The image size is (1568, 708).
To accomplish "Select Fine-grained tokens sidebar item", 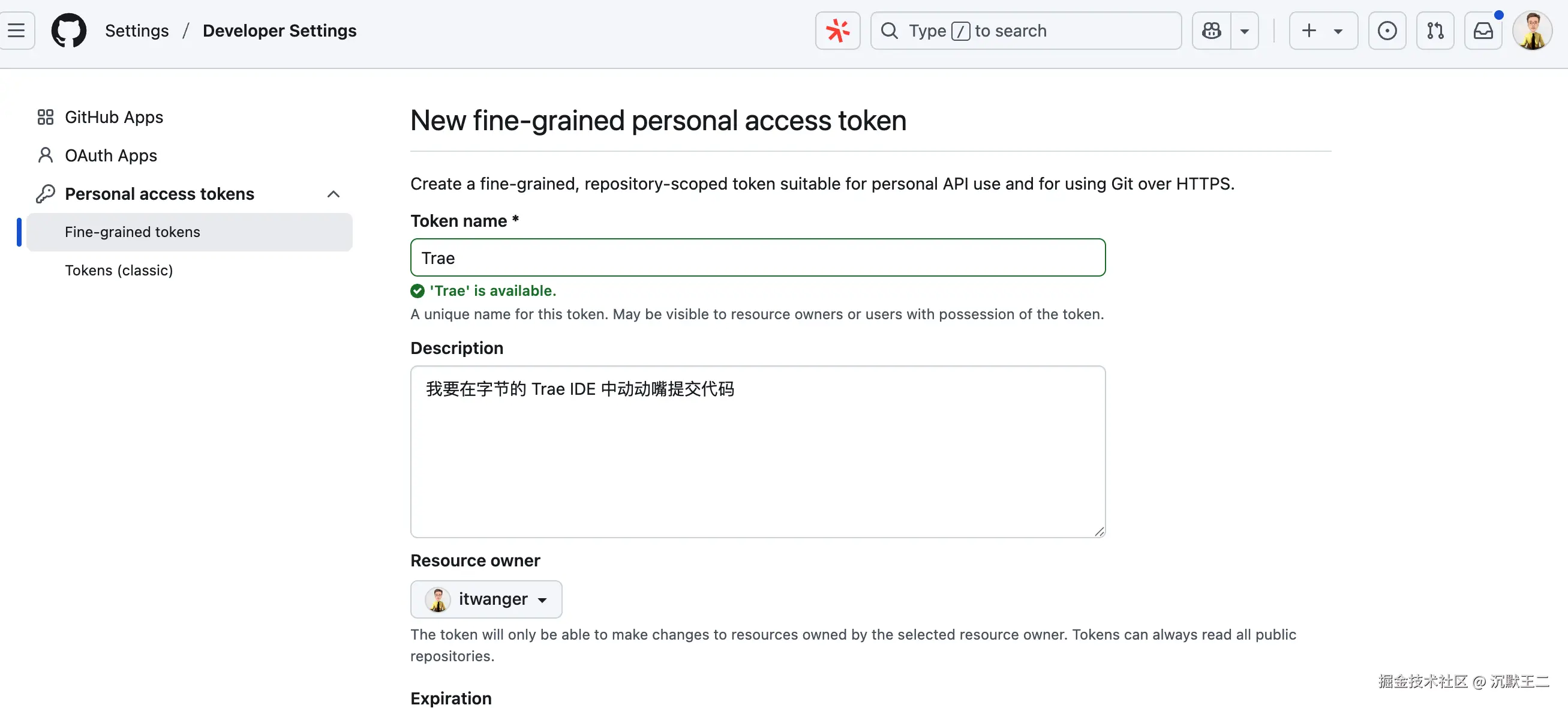I will [x=132, y=232].
